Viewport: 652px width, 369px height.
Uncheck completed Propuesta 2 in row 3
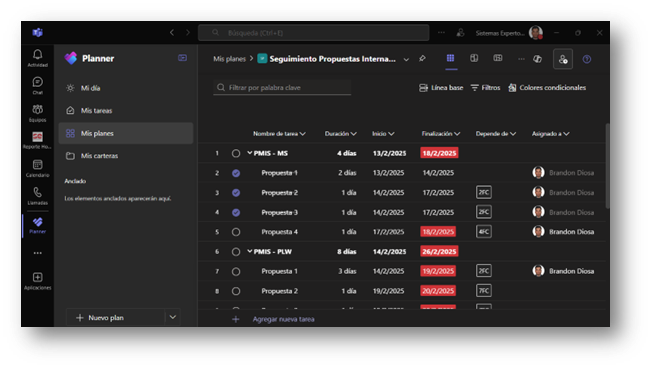tap(236, 193)
